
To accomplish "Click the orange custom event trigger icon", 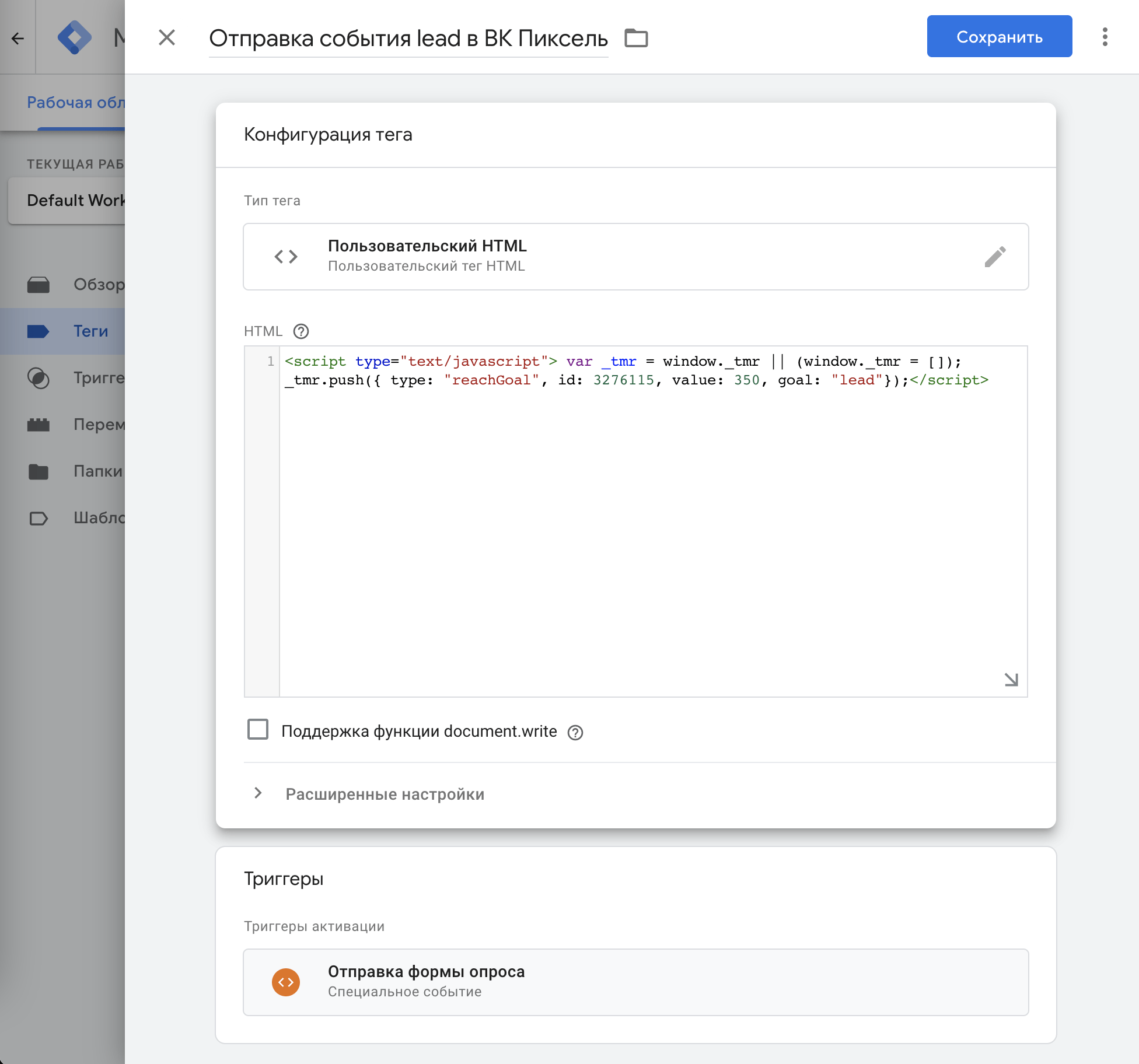I will click(x=286, y=982).
